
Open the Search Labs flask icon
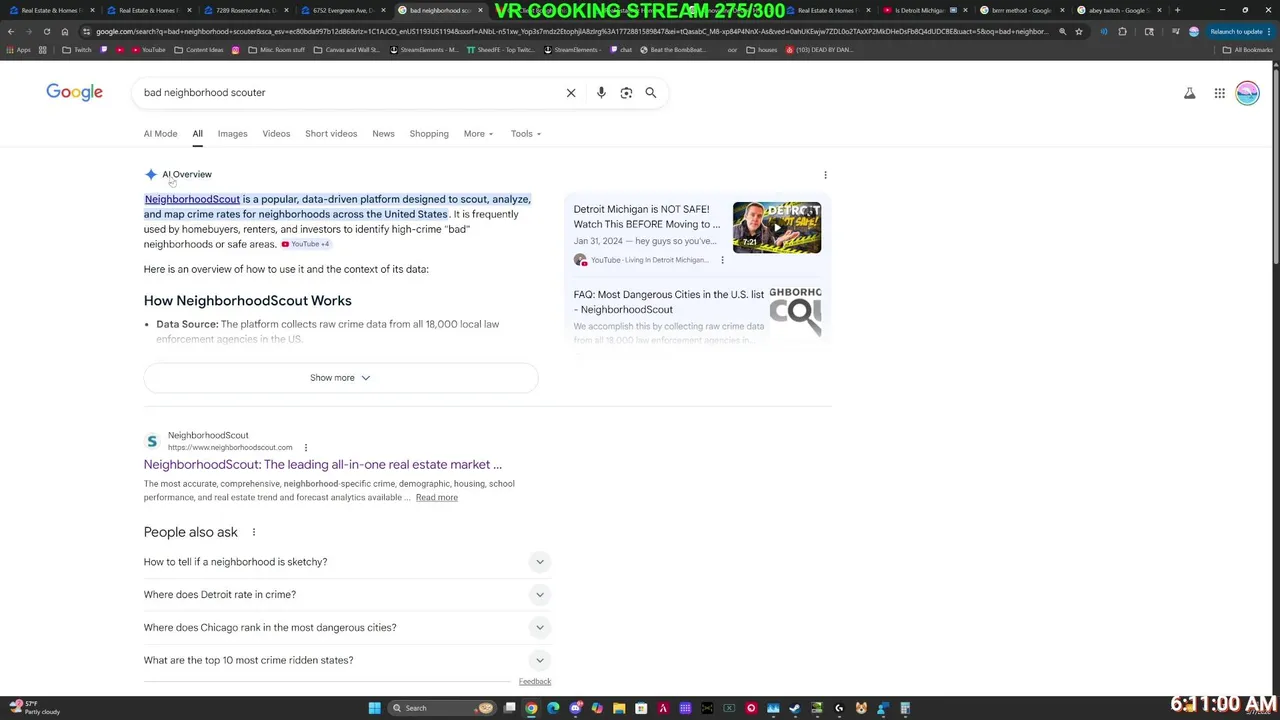click(x=1190, y=93)
